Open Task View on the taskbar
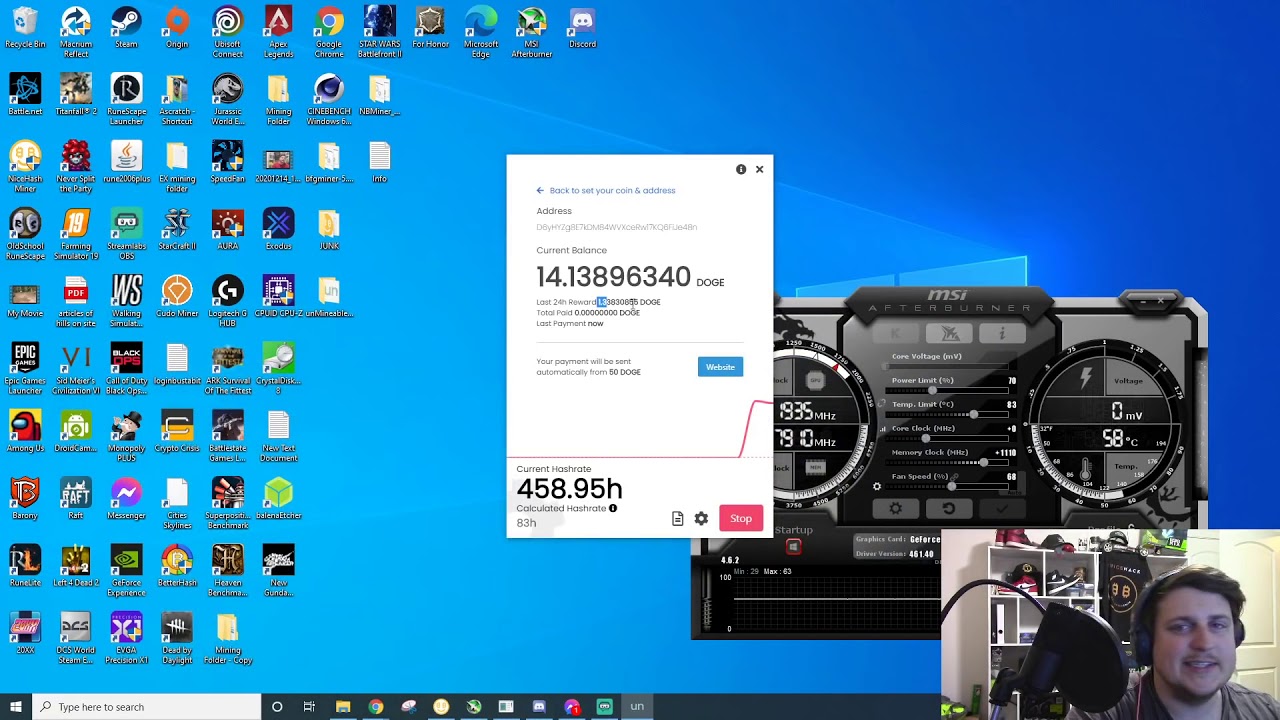The width and height of the screenshot is (1280, 720). click(309, 707)
